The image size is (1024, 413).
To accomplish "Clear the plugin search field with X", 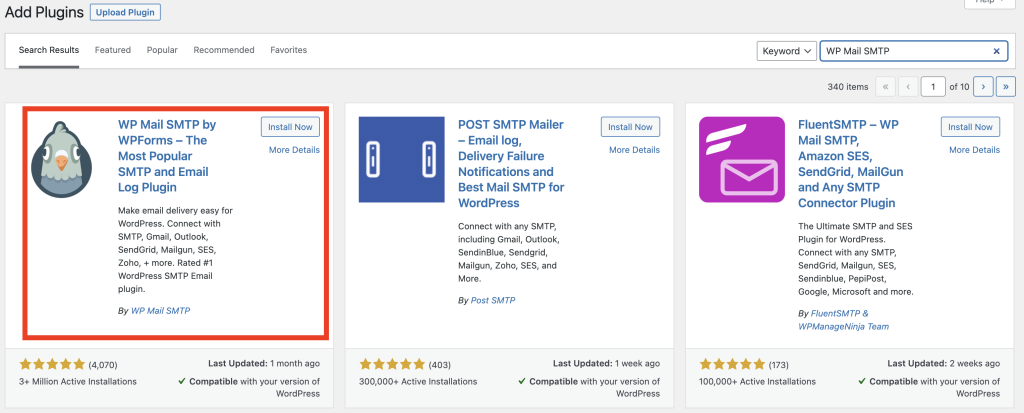I will [x=997, y=51].
